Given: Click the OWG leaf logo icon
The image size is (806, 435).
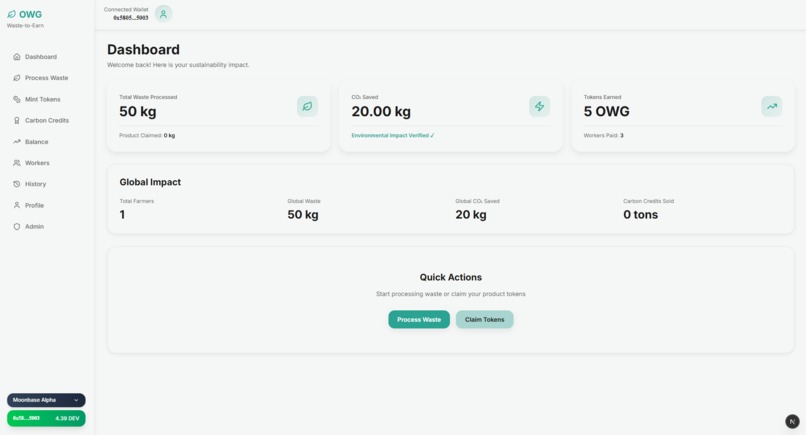Looking at the screenshot, I should [x=11, y=14].
